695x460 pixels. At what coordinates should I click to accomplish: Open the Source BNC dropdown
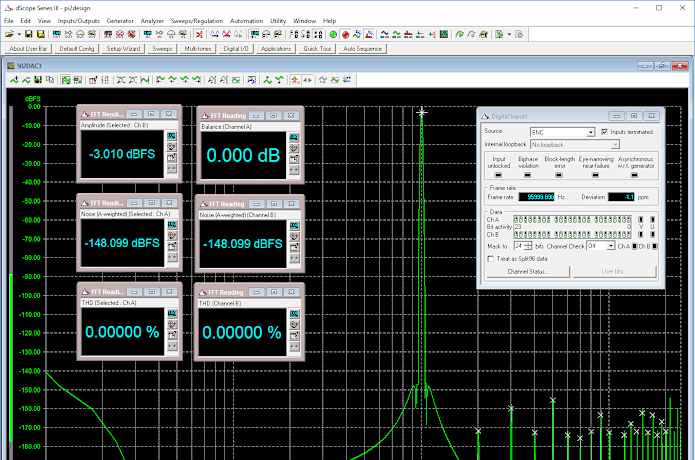coord(590,131)
